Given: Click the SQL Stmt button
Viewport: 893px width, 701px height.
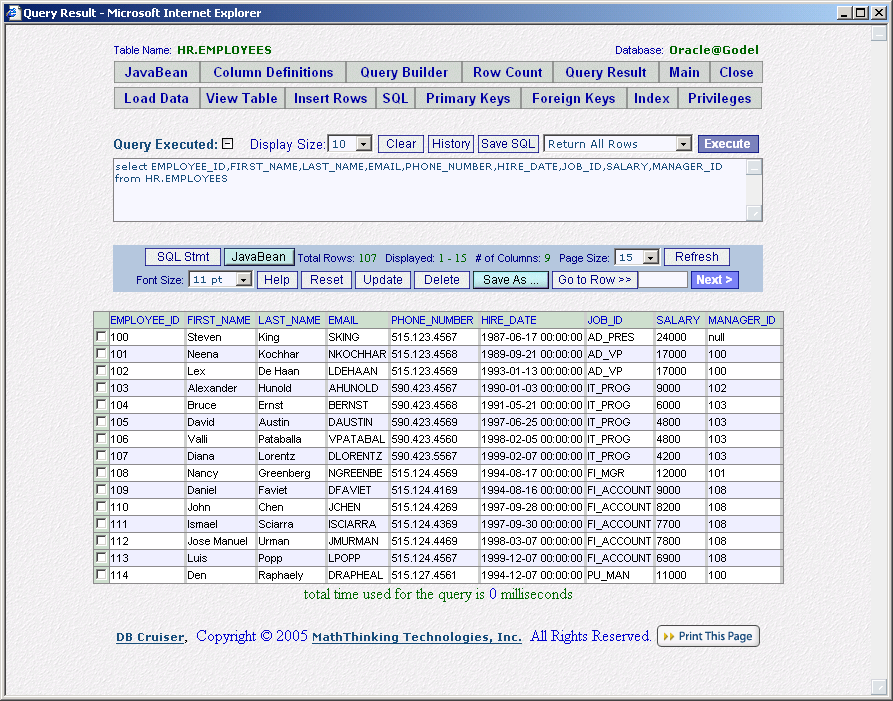Looking at the screenshot, I should click(183, 257).
